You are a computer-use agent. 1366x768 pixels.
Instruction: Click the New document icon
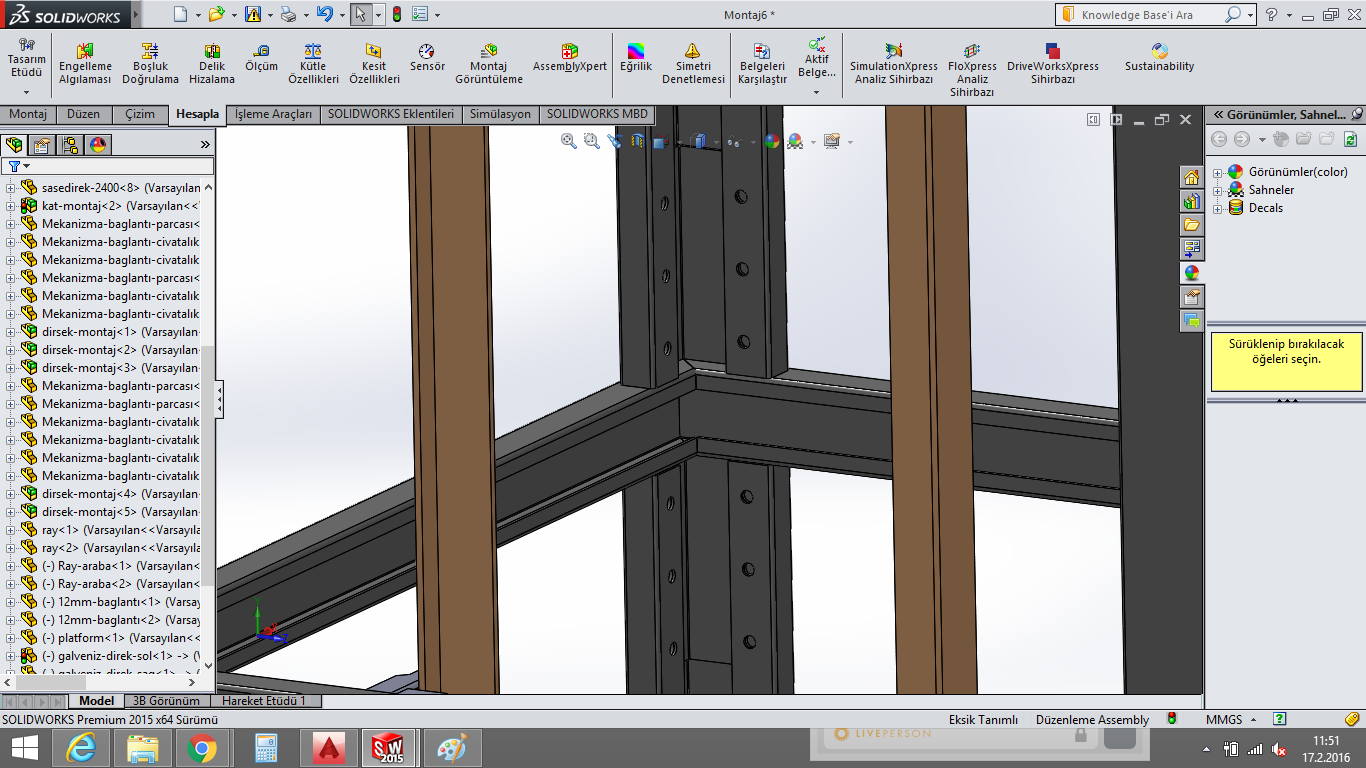point(180,15)
